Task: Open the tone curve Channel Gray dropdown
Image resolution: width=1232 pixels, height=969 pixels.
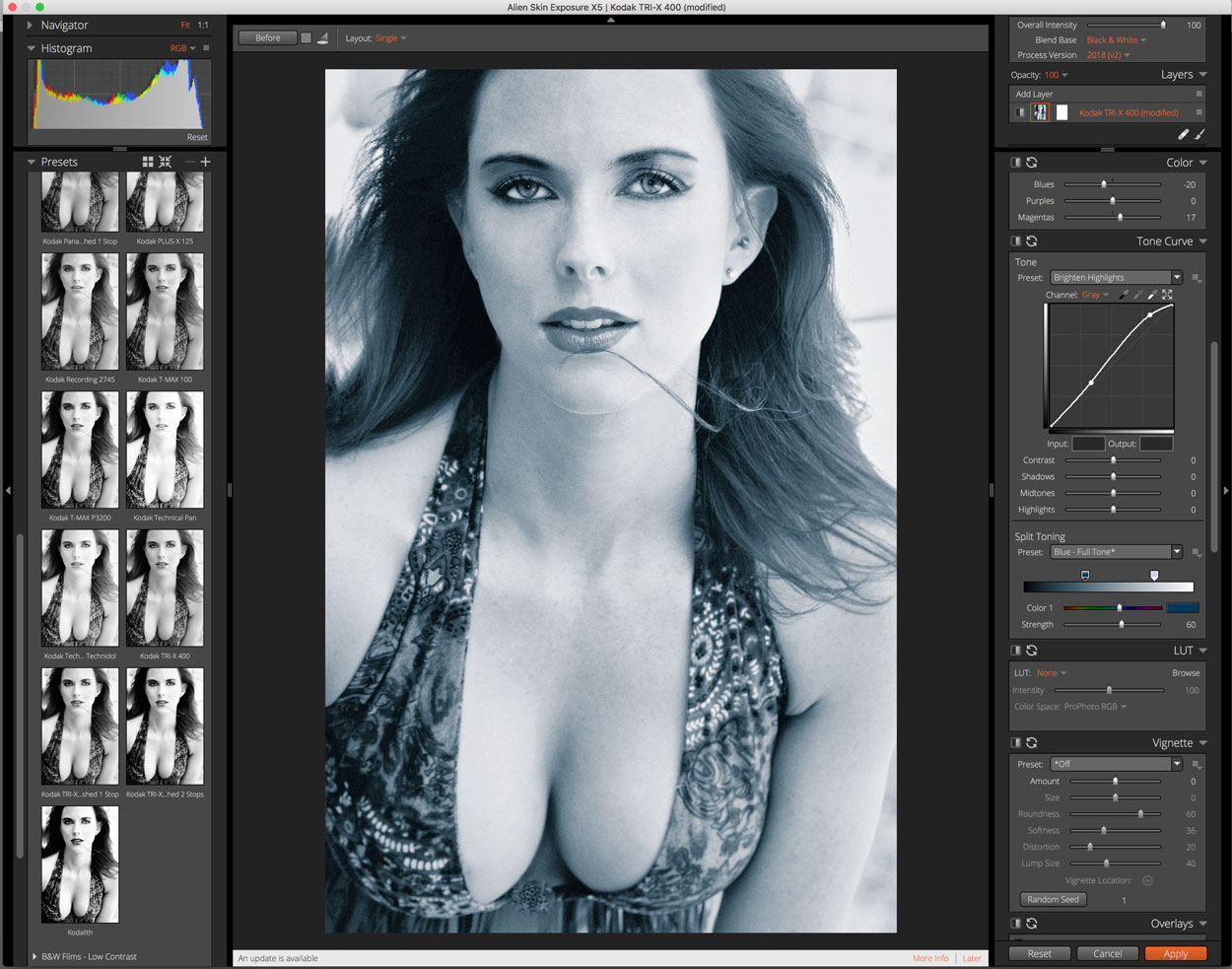Action: (1095, 295)
